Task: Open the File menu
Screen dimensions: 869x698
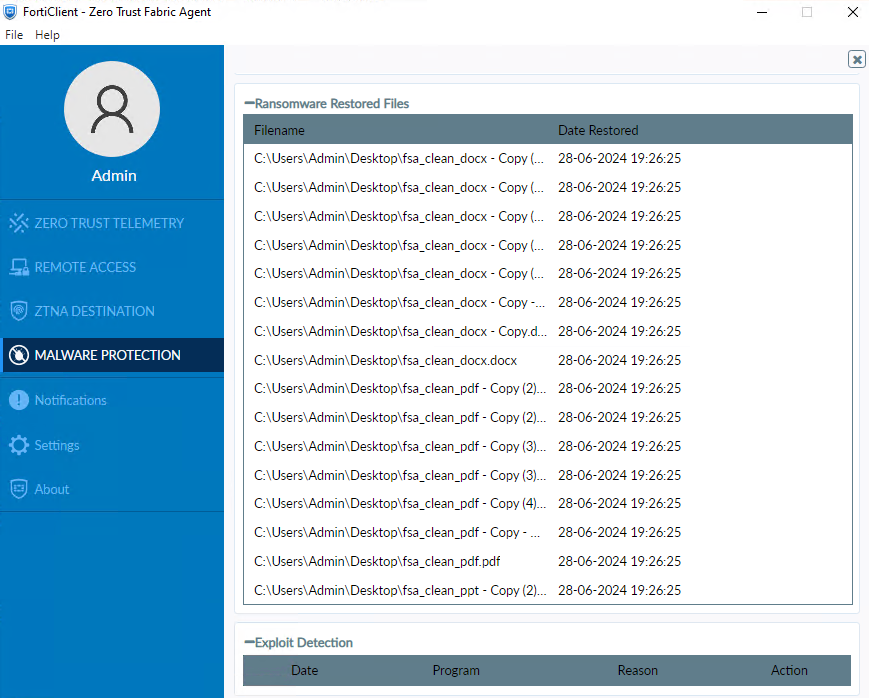Action: coord(14,35)
